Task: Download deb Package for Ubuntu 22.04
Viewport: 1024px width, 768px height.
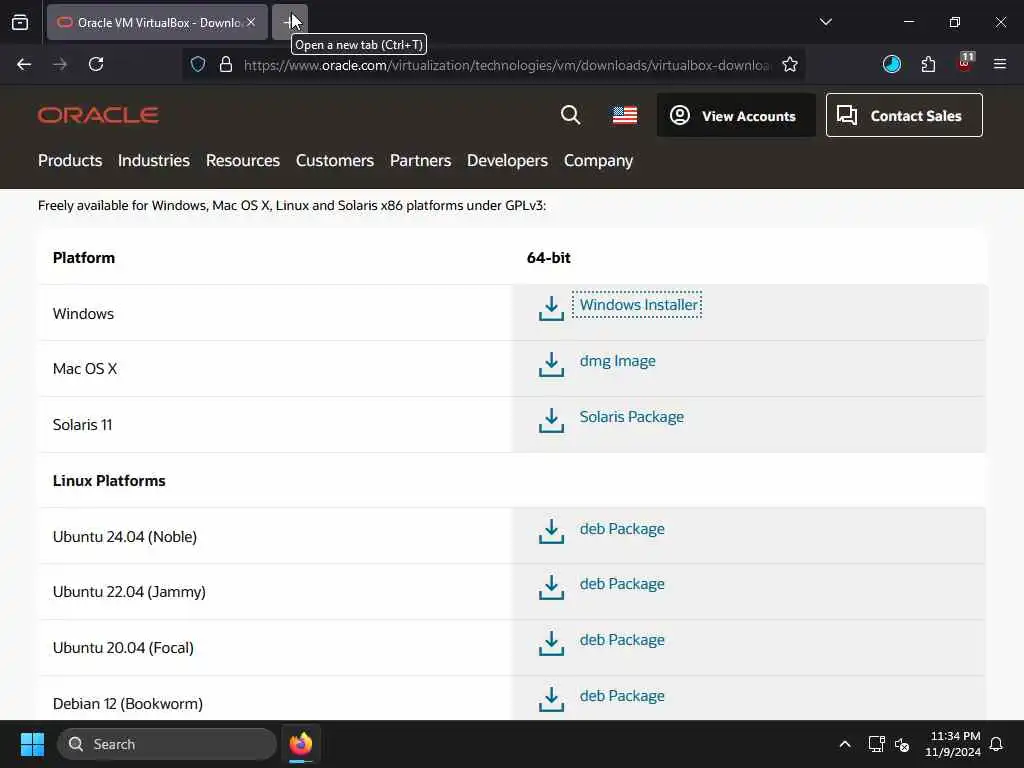Action: click(x=622, y=584)
